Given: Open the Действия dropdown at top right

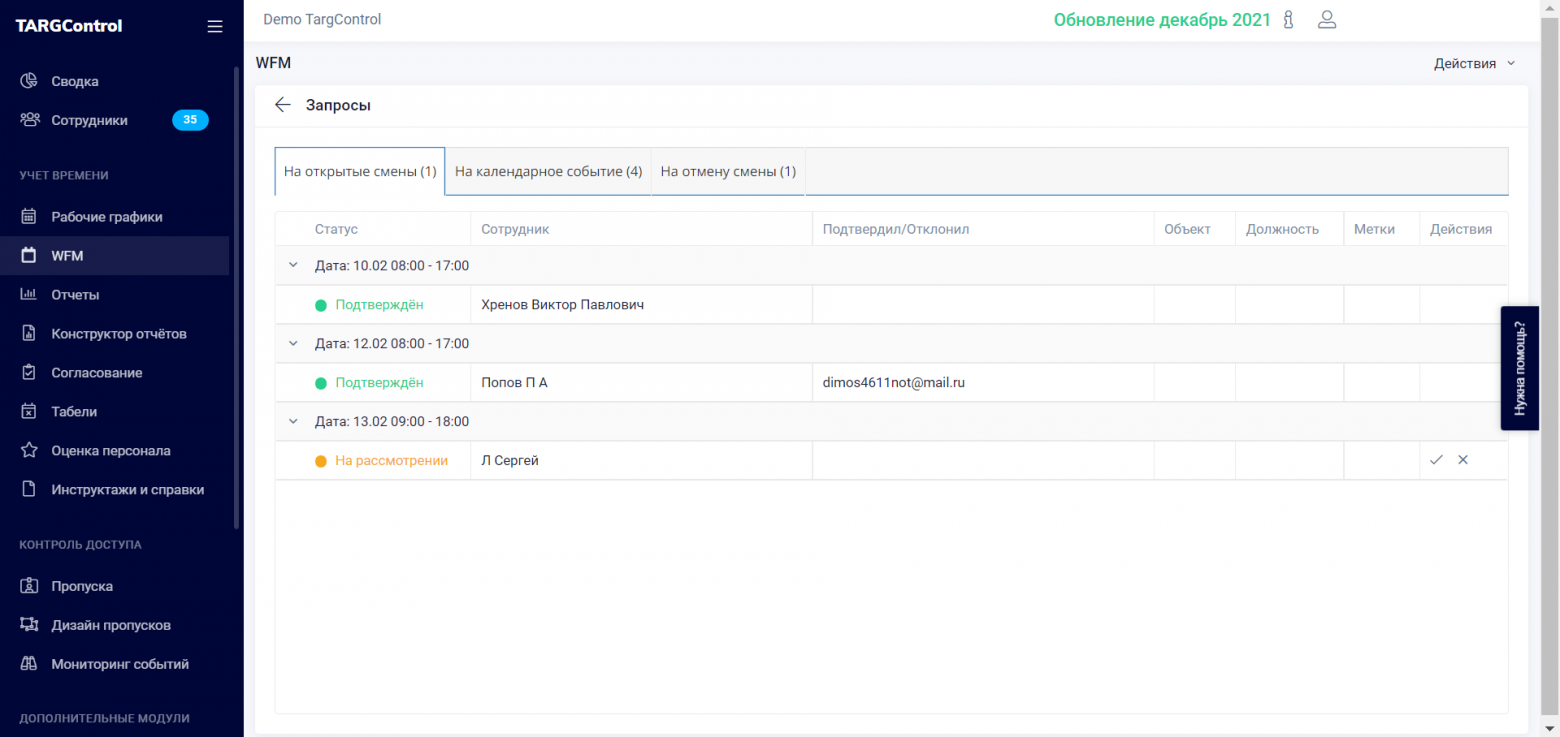Looking at the screenshot, I should point(1474,63).
